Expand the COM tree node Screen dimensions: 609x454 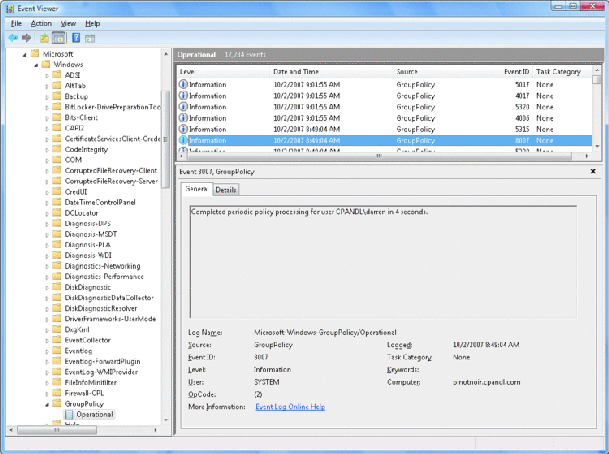click(47, 160)
